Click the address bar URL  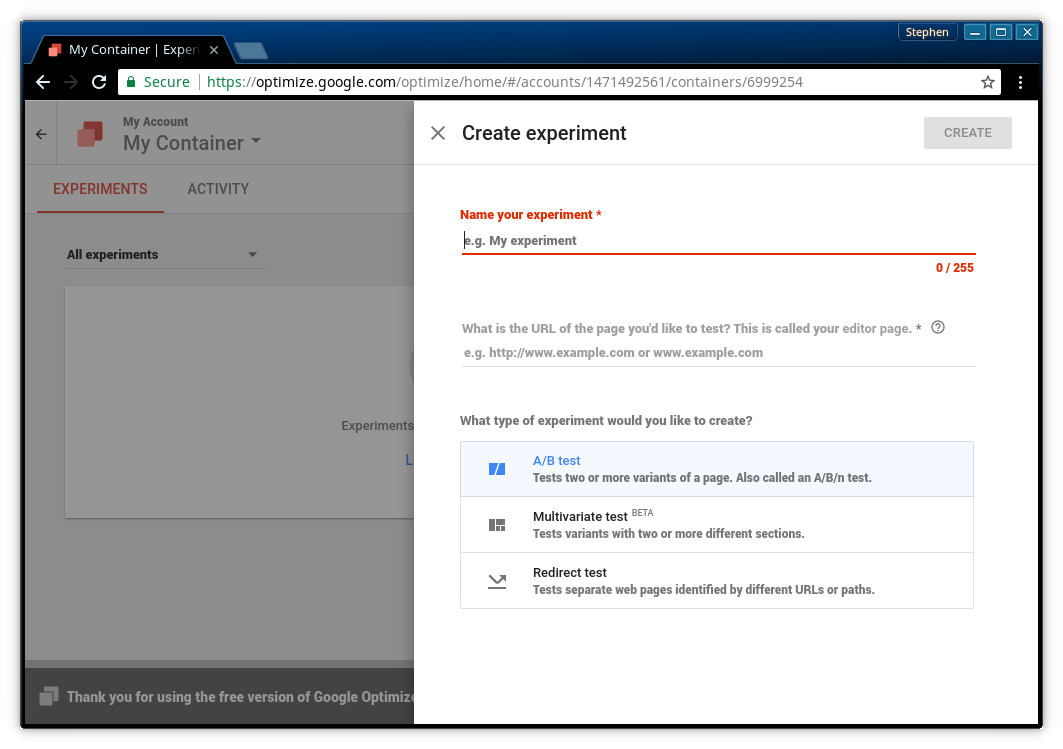coord(504,82)
